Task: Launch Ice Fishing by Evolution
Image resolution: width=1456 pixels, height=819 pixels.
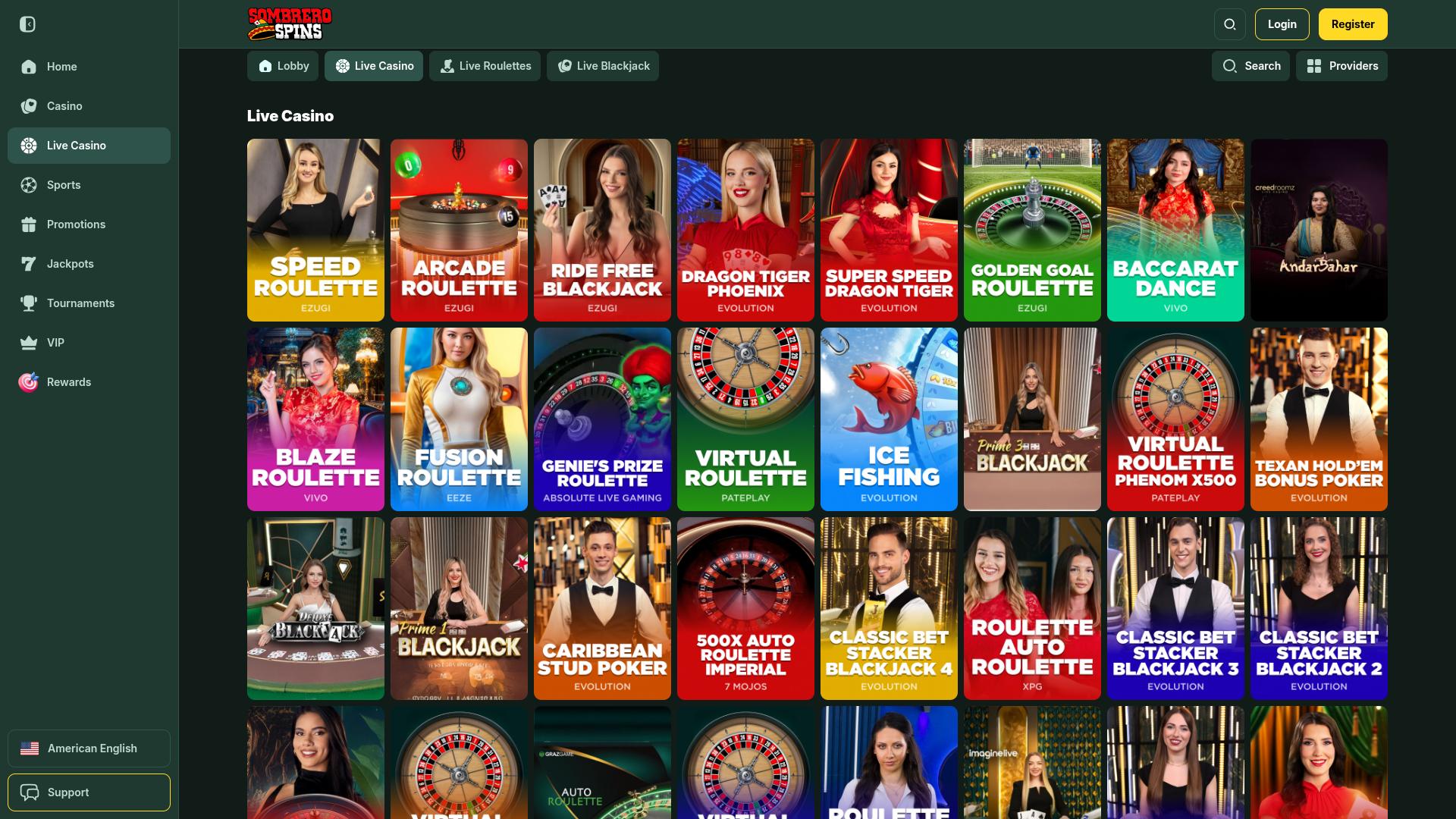Action: coord(889,419)
